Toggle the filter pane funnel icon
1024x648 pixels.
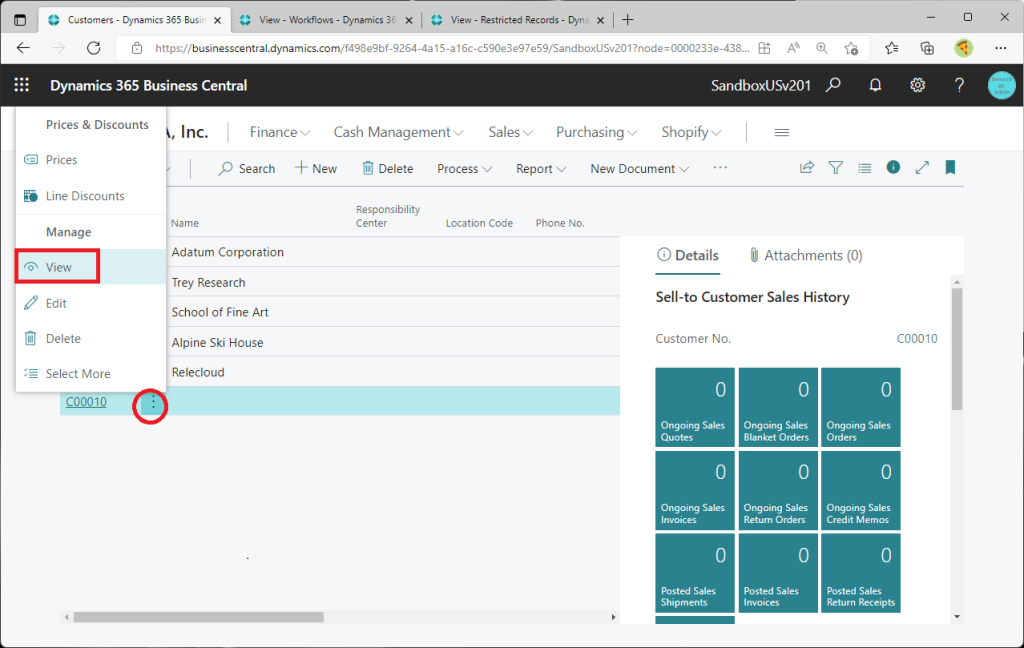(835, 168)
